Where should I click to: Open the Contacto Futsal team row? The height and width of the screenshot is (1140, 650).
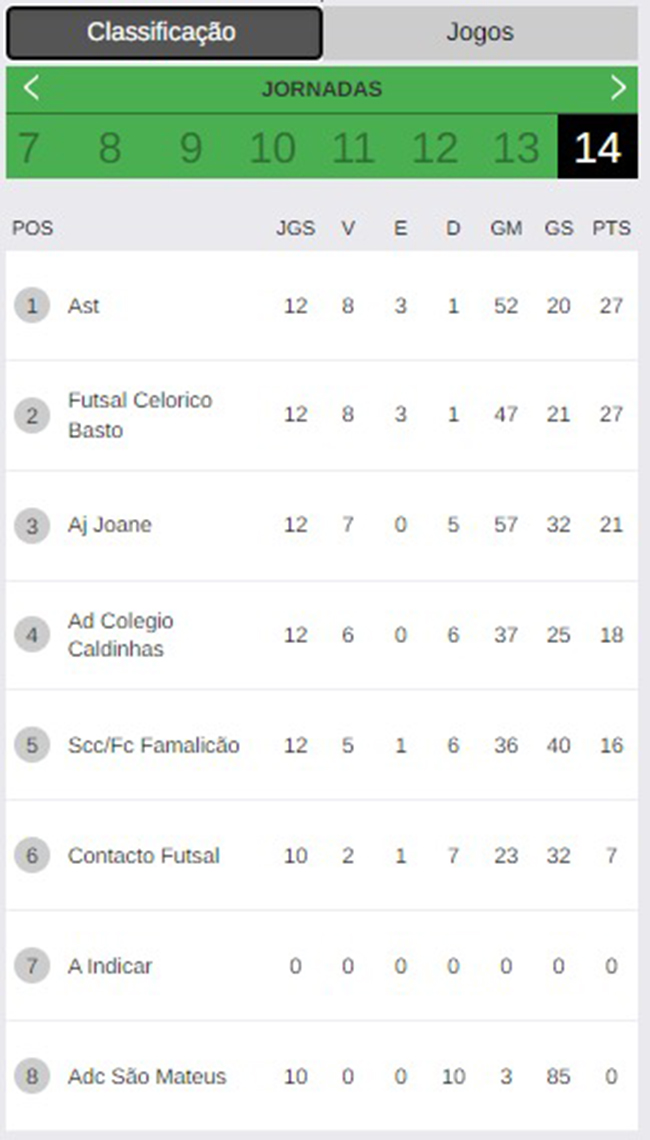click(322, 856)
